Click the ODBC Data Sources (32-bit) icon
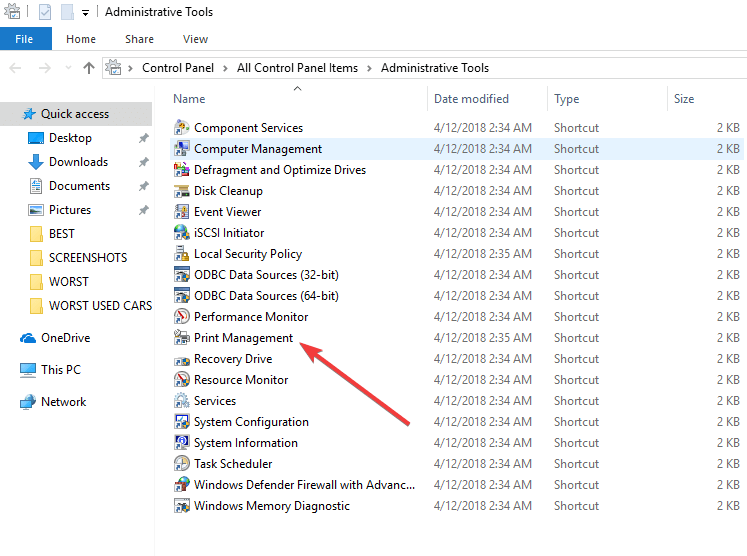This screenshot has height=556, width=747. tap(182, 274)
